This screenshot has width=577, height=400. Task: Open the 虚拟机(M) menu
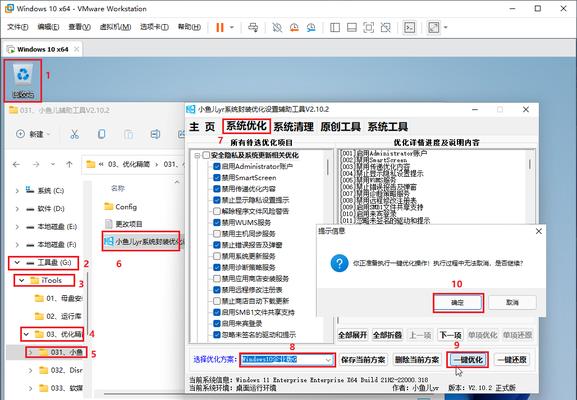115,27
